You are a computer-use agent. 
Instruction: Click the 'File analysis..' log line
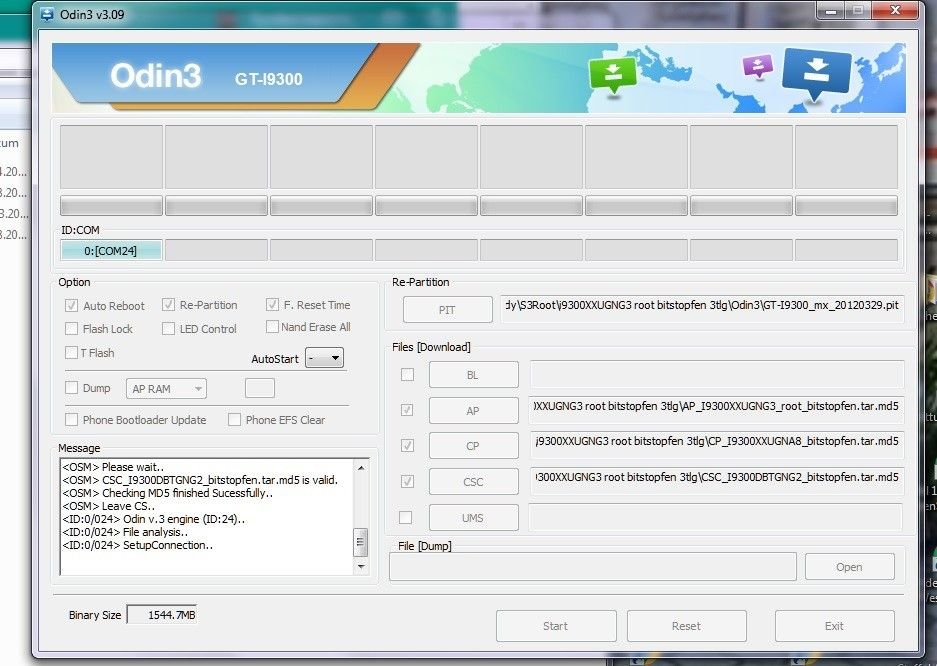click(x=125, y=532)
